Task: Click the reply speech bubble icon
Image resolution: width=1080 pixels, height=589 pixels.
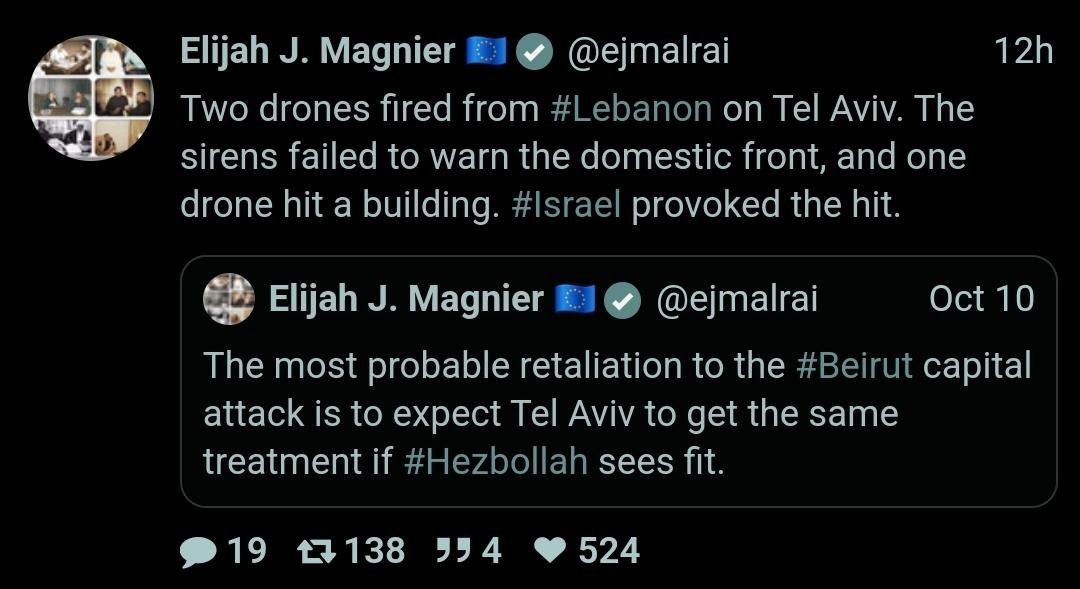Action: coord(198,551)
